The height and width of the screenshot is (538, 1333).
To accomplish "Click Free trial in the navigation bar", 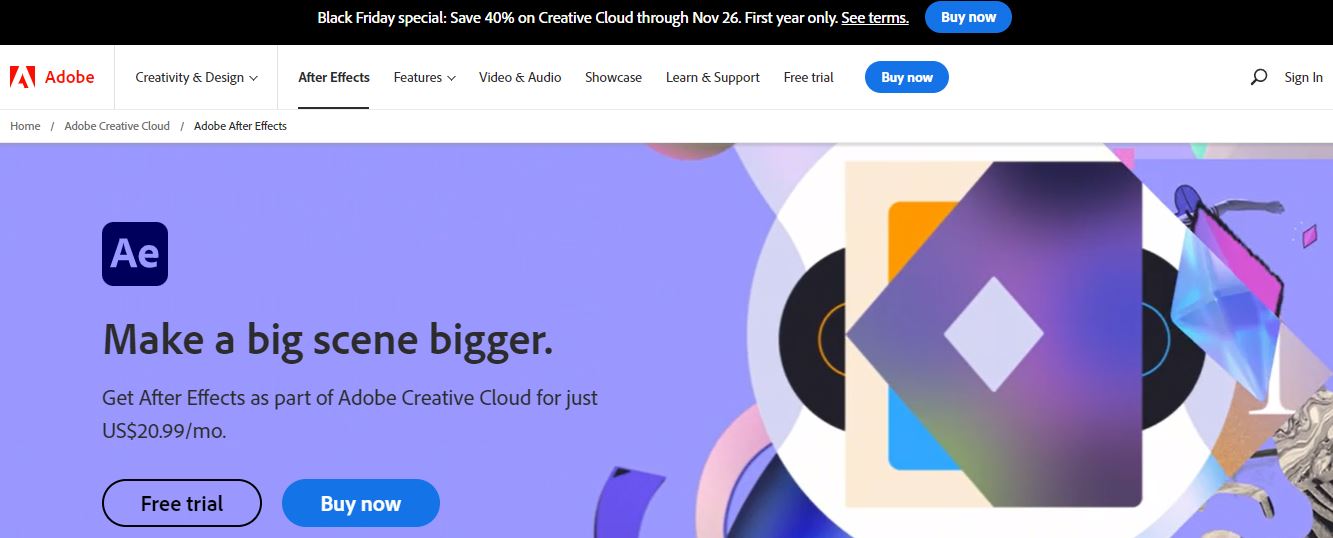I will point(809,77).
